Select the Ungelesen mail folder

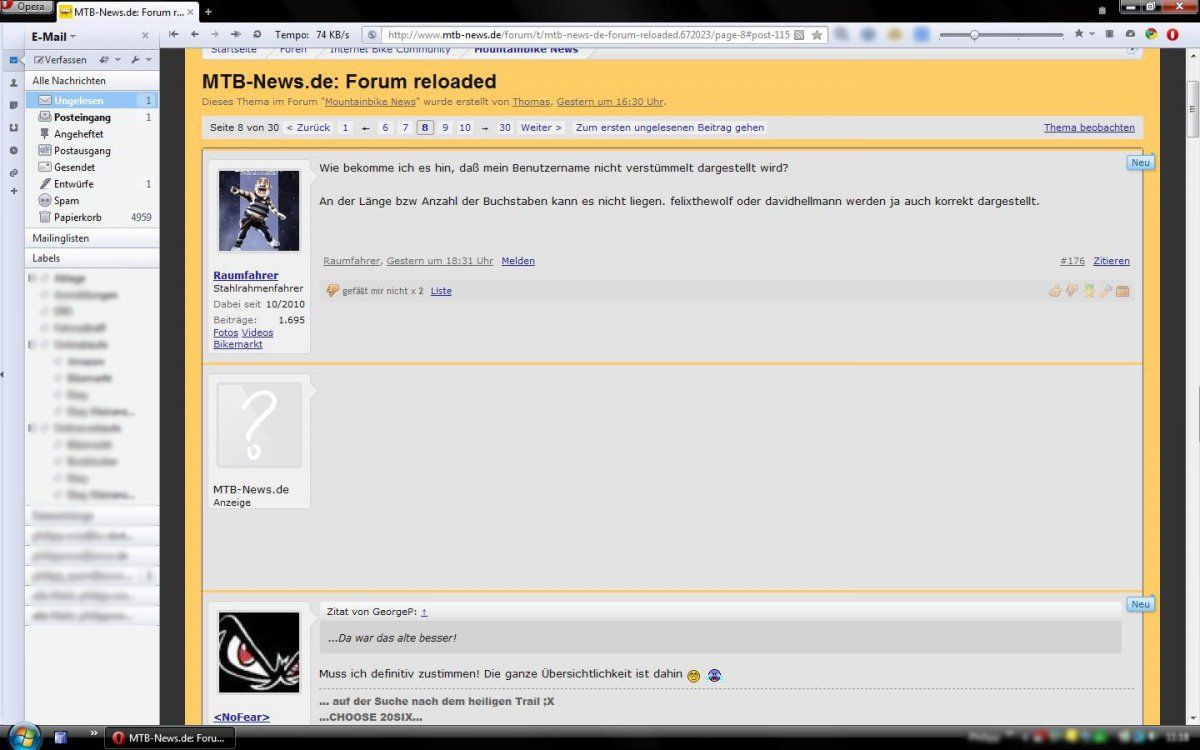point(92,100)
